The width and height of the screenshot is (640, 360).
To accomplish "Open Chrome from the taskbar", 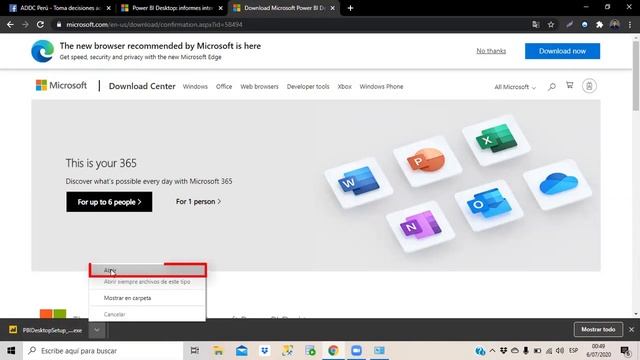I will point(333,351).
